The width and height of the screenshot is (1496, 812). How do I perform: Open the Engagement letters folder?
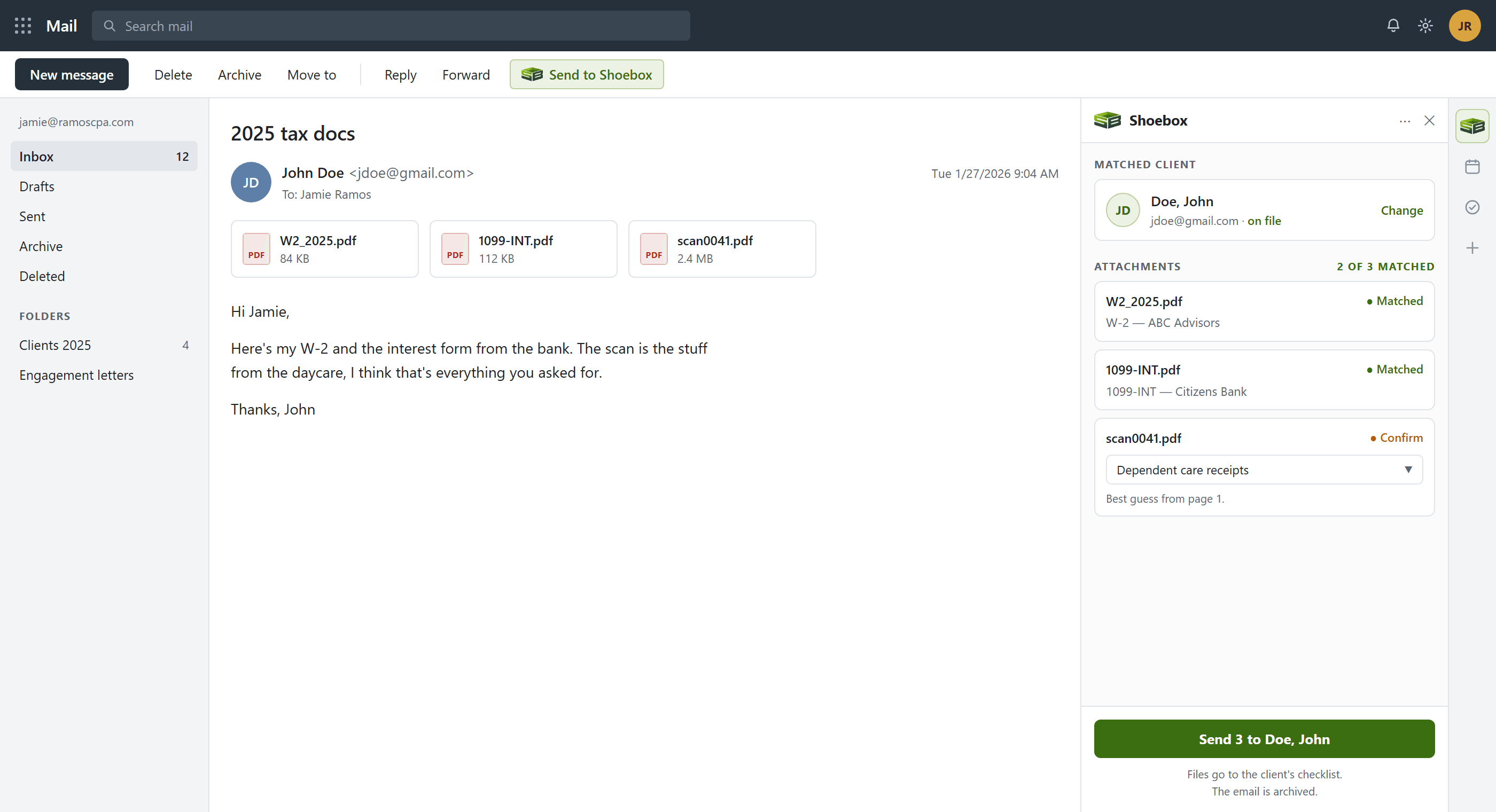(x=104, y=374)
